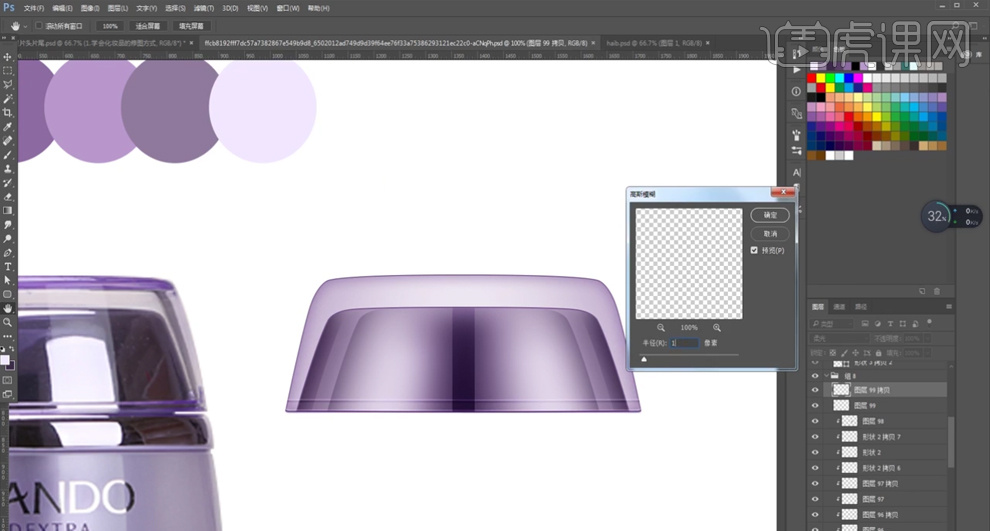
Task: Select the Type tool in the toolbar
Action: click(x=8, y=267)
